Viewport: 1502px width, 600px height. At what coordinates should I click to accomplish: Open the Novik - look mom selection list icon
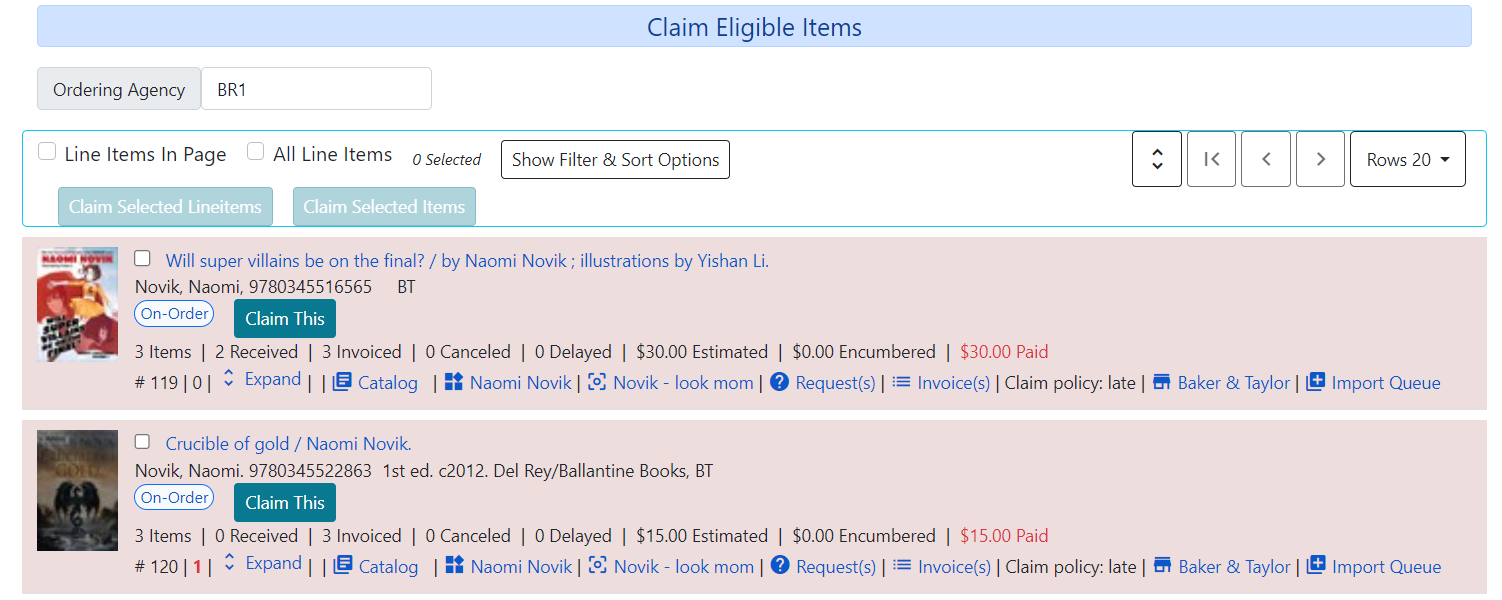(x=595, y=382)
